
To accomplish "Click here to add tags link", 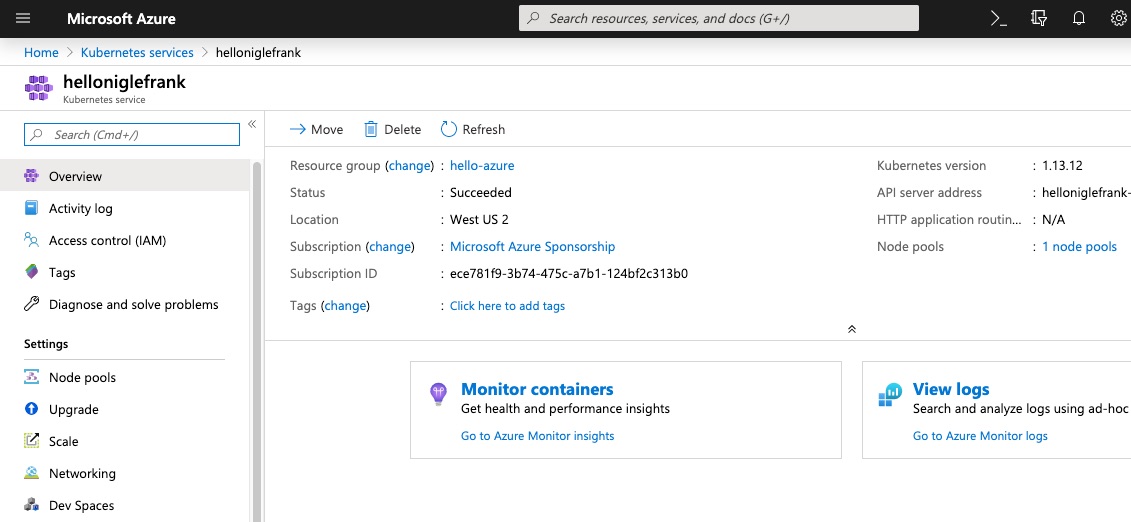I will tap(507, 306).
